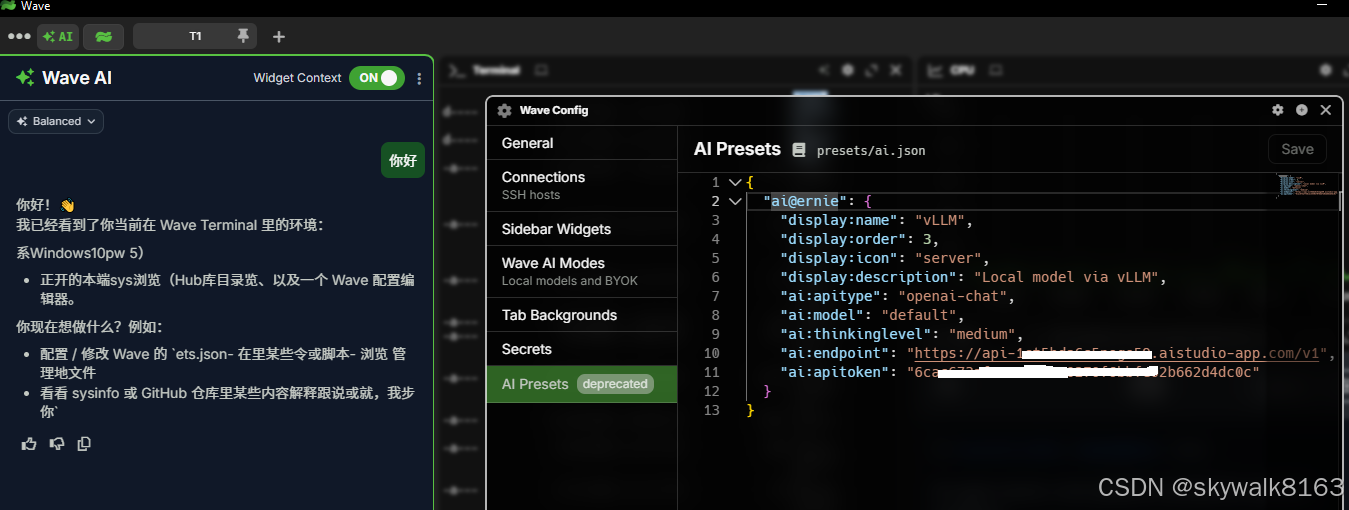Click the Wave Config gear title icon
The width and height of the screenshot is (1349, 510).
pyautogui.click(x=504, y=110)
